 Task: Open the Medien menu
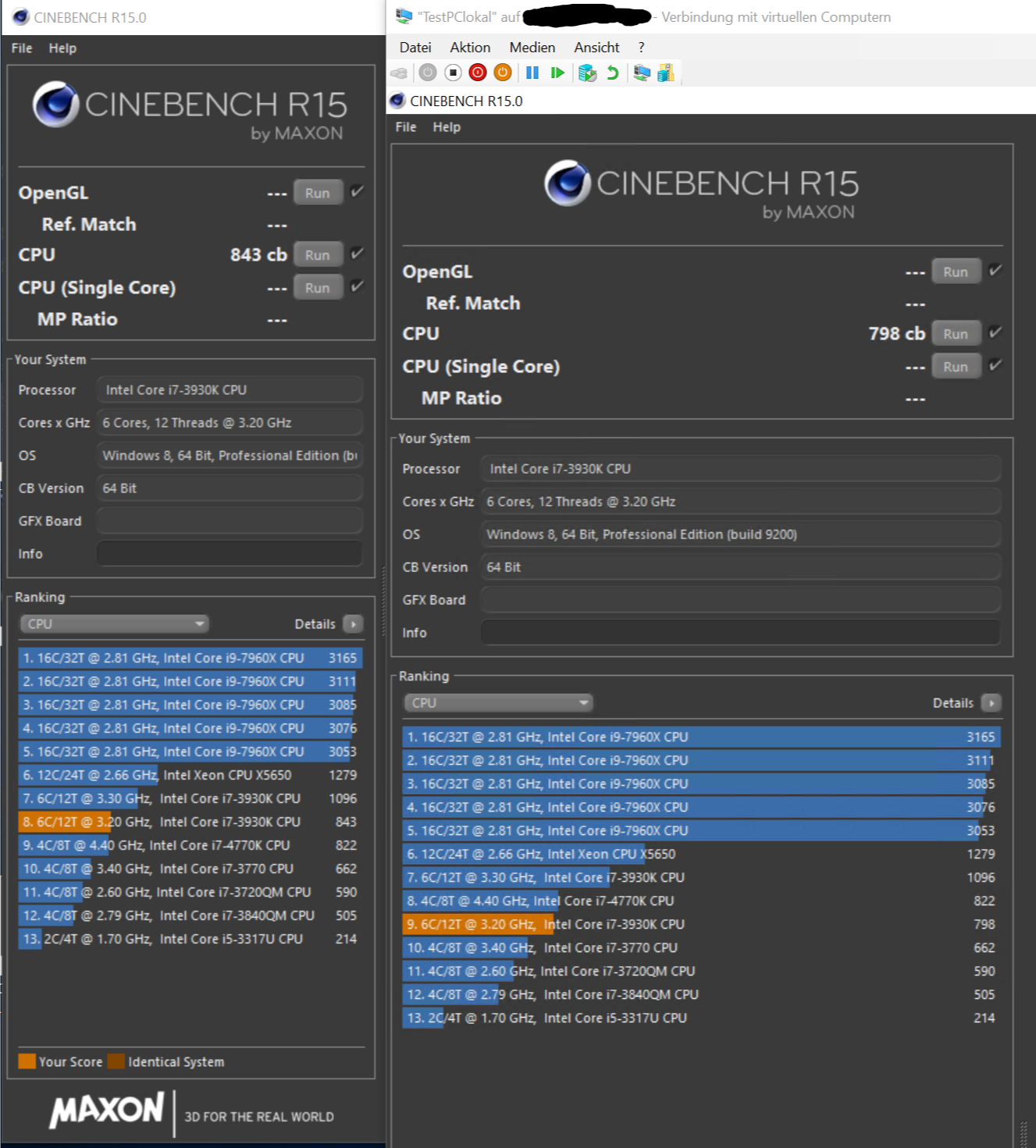[x=532, y=48]
